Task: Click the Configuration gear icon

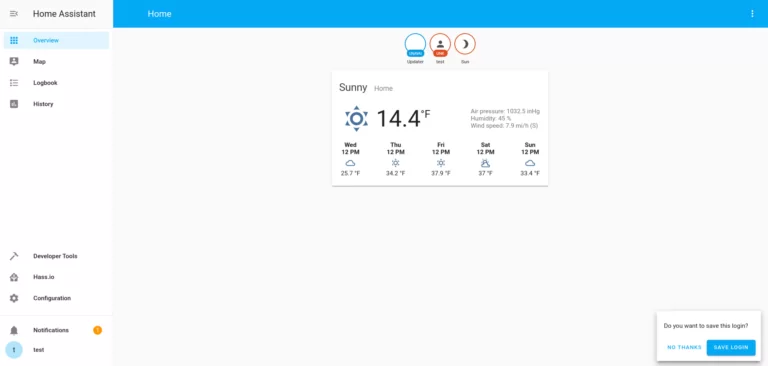Action: click(x=14, y=298)
